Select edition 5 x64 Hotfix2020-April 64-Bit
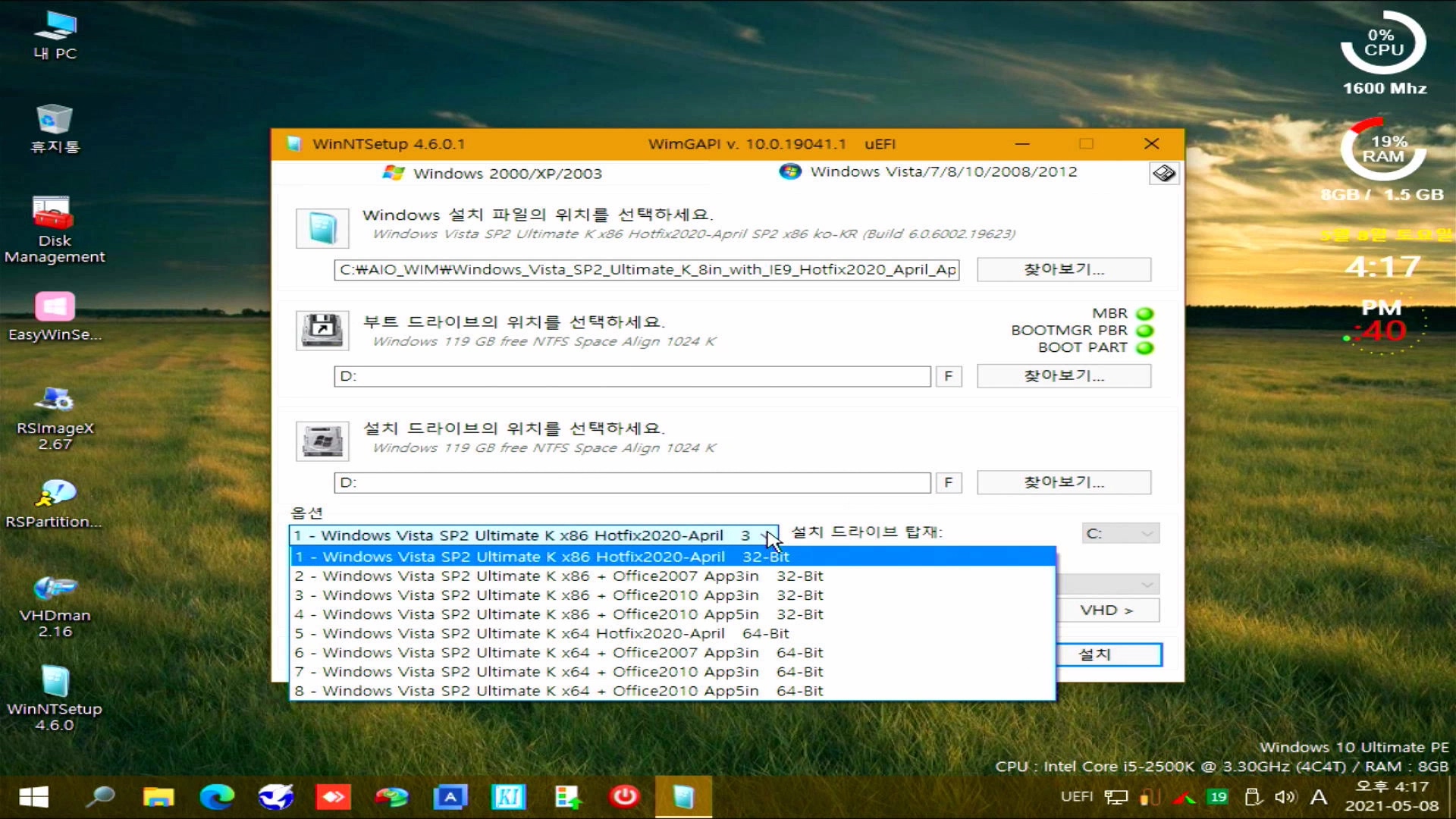1456x819 pixels. tap(673, 633)
